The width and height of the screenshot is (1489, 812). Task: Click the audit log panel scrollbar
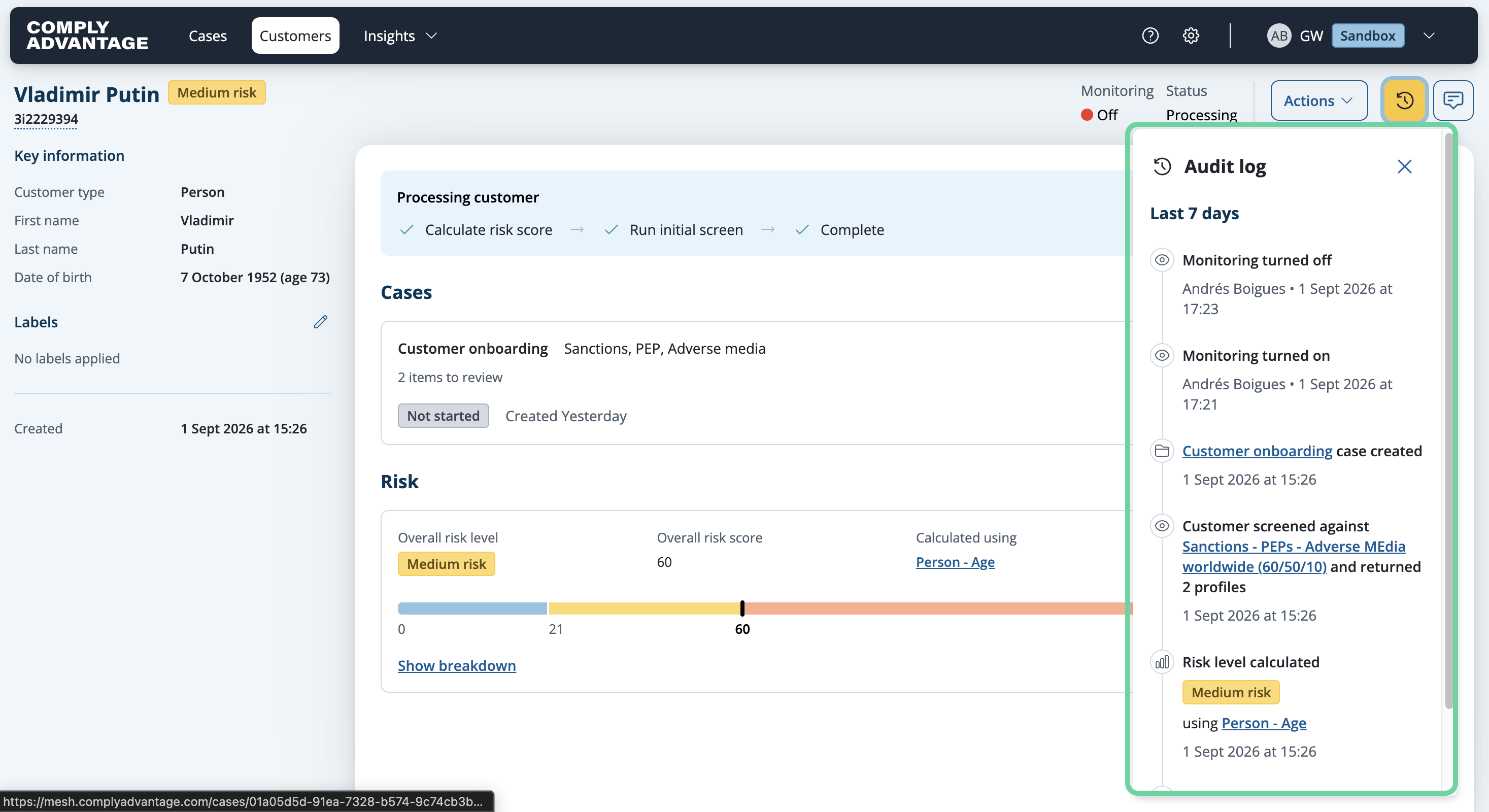1448,421
